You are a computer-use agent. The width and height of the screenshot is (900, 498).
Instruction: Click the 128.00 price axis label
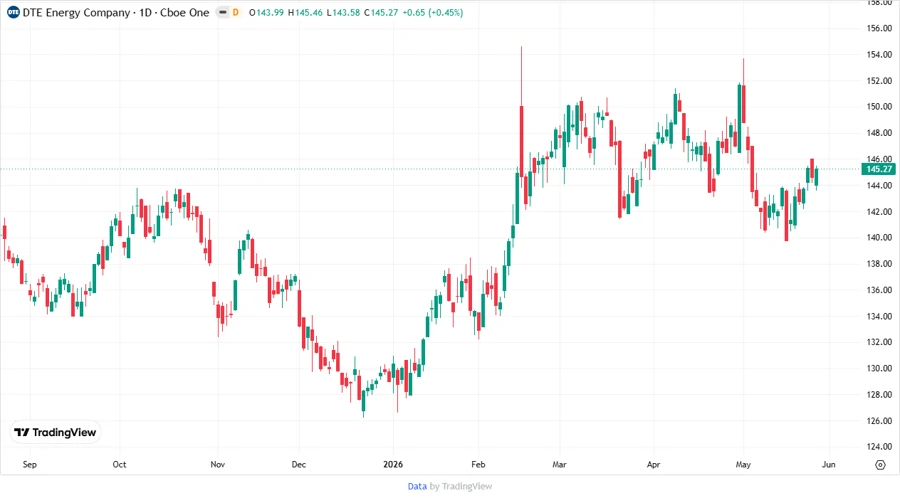click(x=879, y=395)
